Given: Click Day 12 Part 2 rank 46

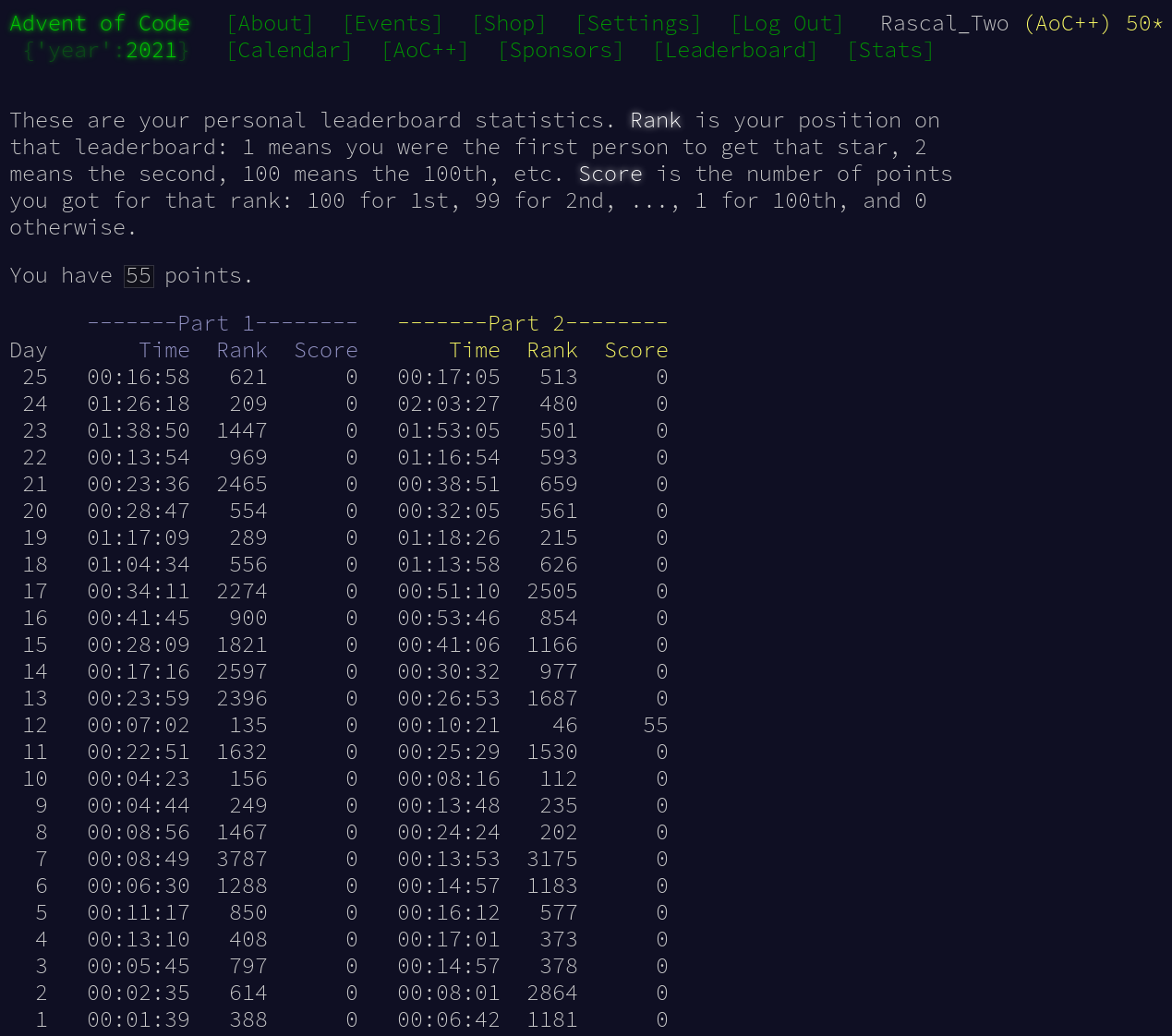Looking at the screenshot, I should [x=565, y=725].
